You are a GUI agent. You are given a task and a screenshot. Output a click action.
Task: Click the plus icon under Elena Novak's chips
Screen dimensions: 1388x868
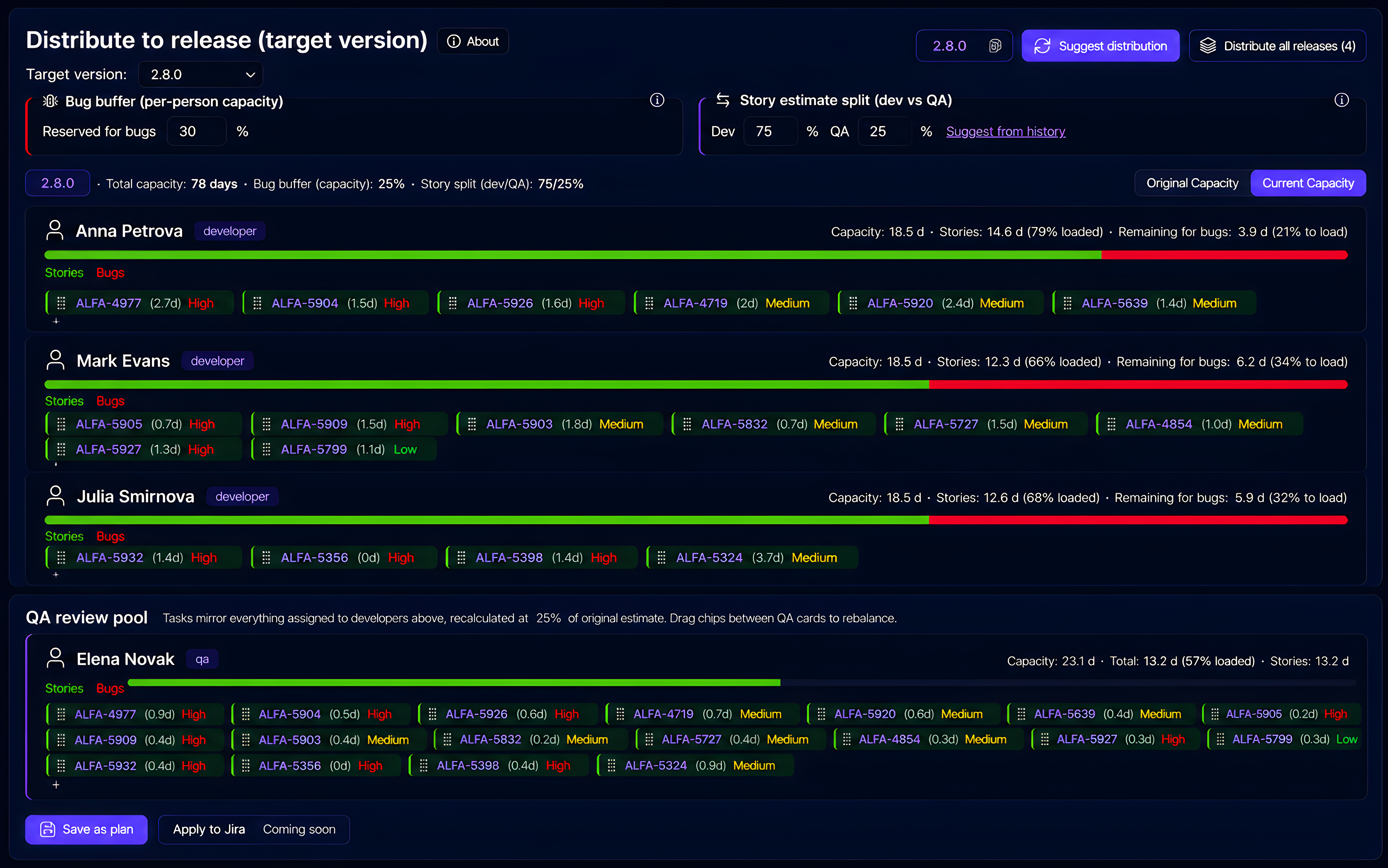(56, 785)
